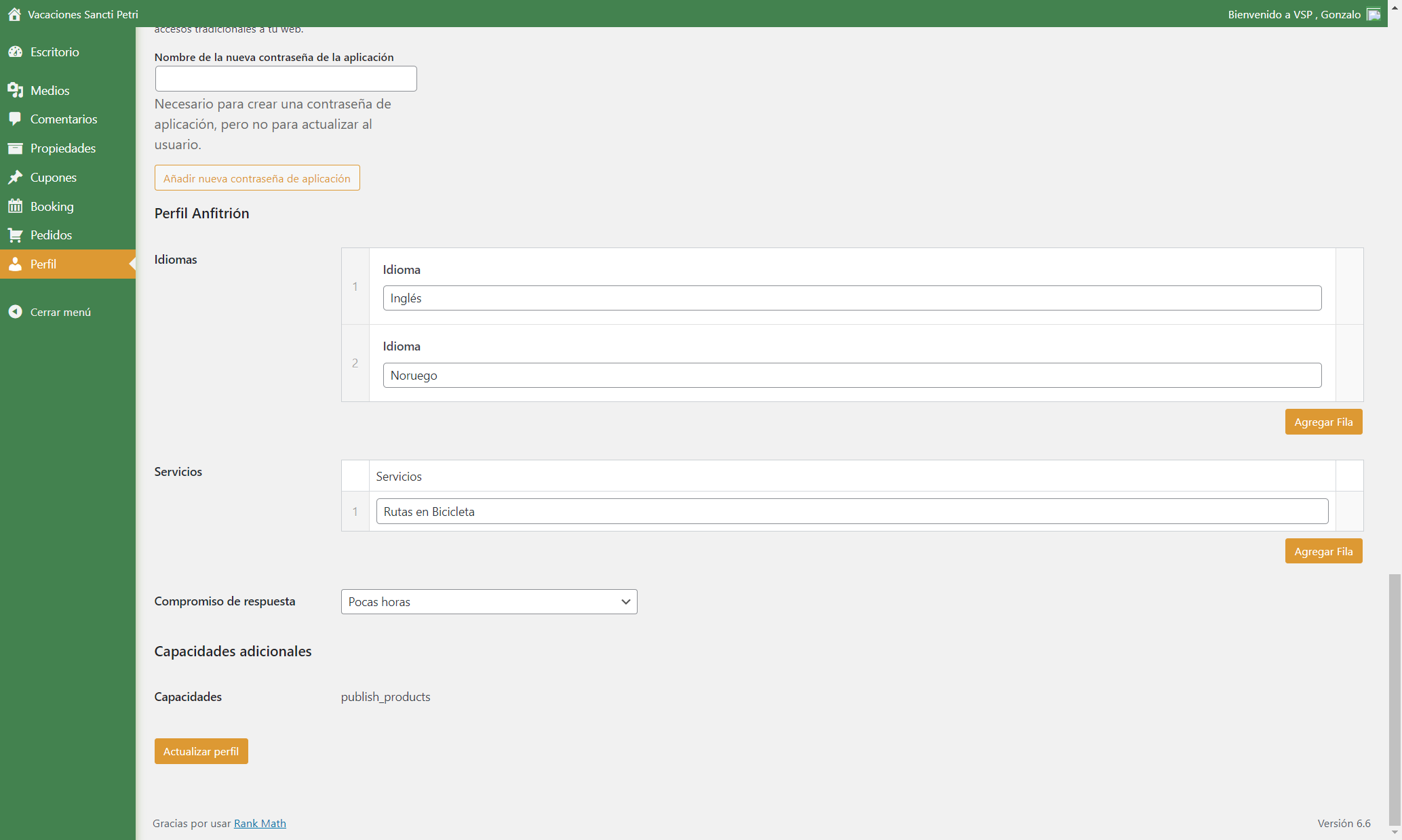Open the Comentarios menu entry

coord(68,119)
